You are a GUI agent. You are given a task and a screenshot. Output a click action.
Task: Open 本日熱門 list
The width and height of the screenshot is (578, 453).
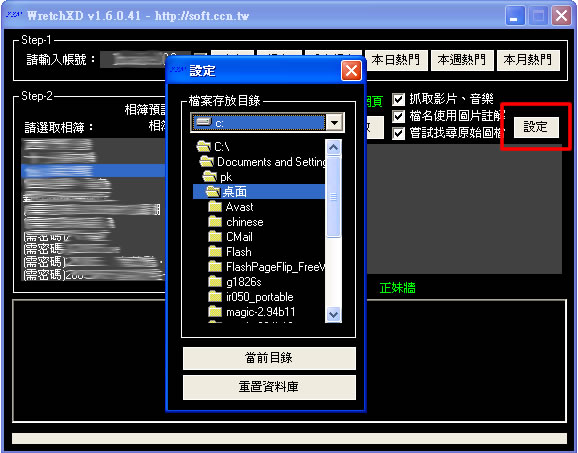(396, 60)
